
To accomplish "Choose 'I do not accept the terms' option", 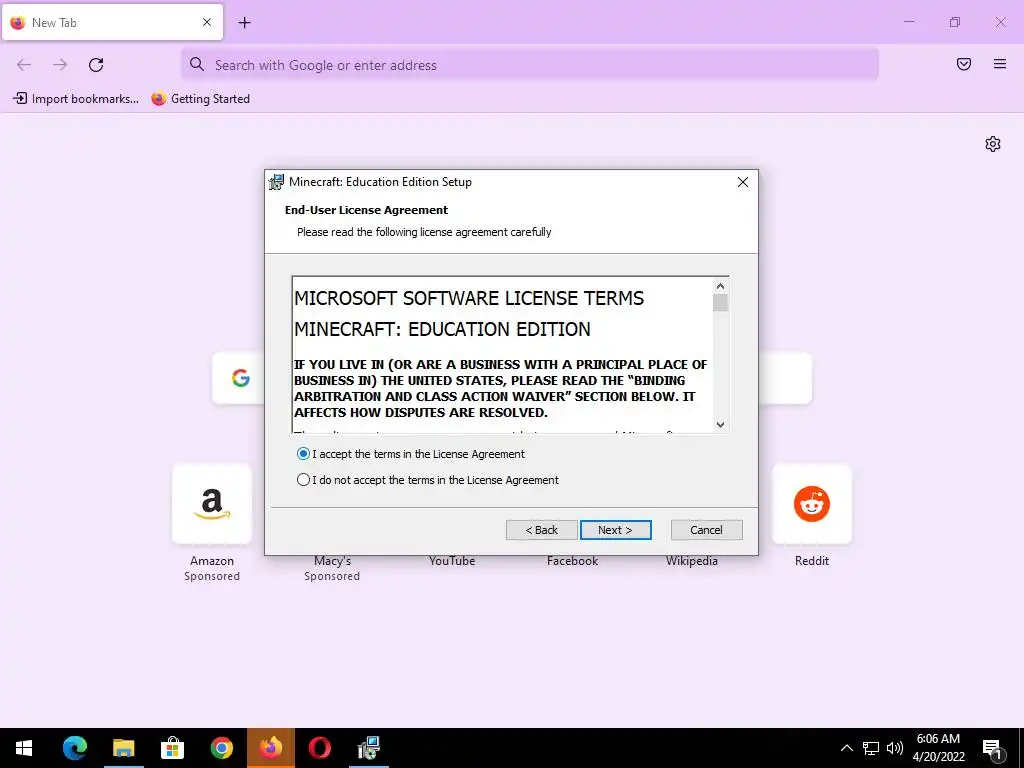I will pyautogui.click(x=303, y=480).
